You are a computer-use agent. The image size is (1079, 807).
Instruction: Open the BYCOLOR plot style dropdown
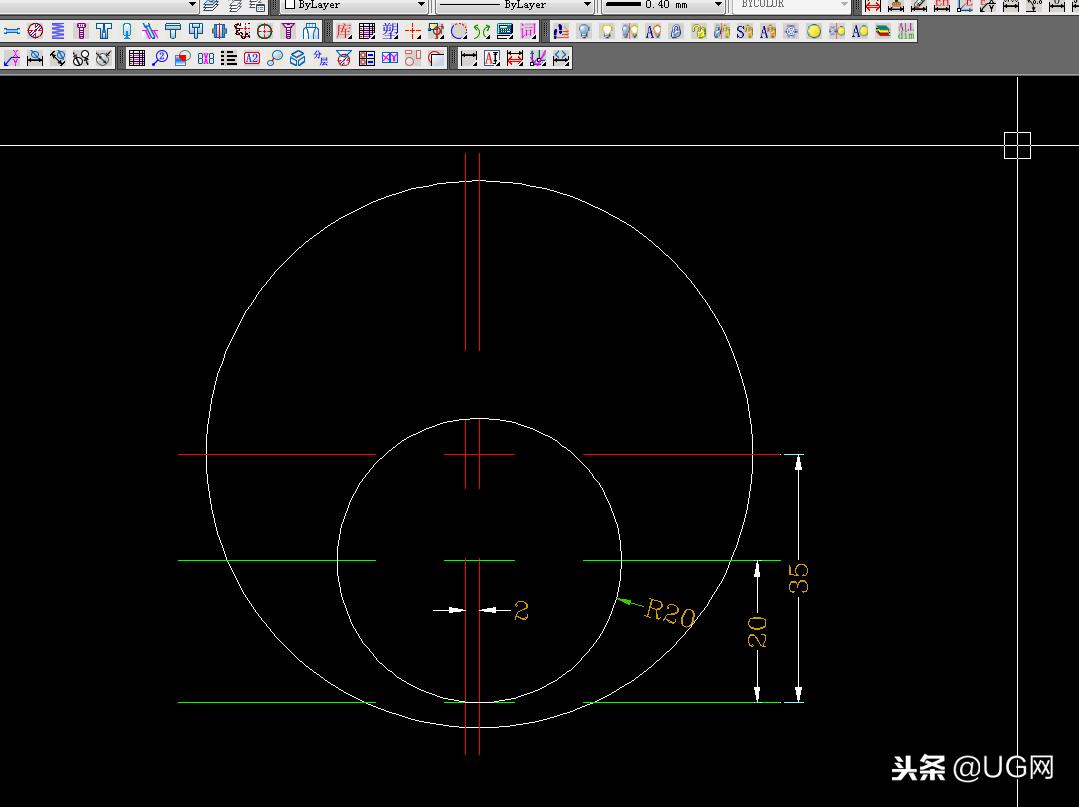[x=845, y=5]
